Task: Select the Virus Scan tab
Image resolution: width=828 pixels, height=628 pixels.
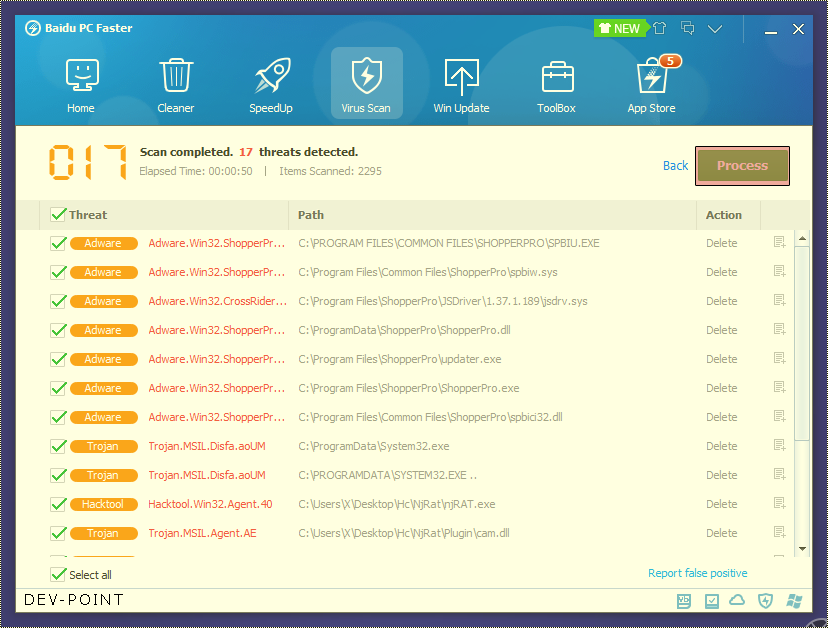Action: (366, 83)
